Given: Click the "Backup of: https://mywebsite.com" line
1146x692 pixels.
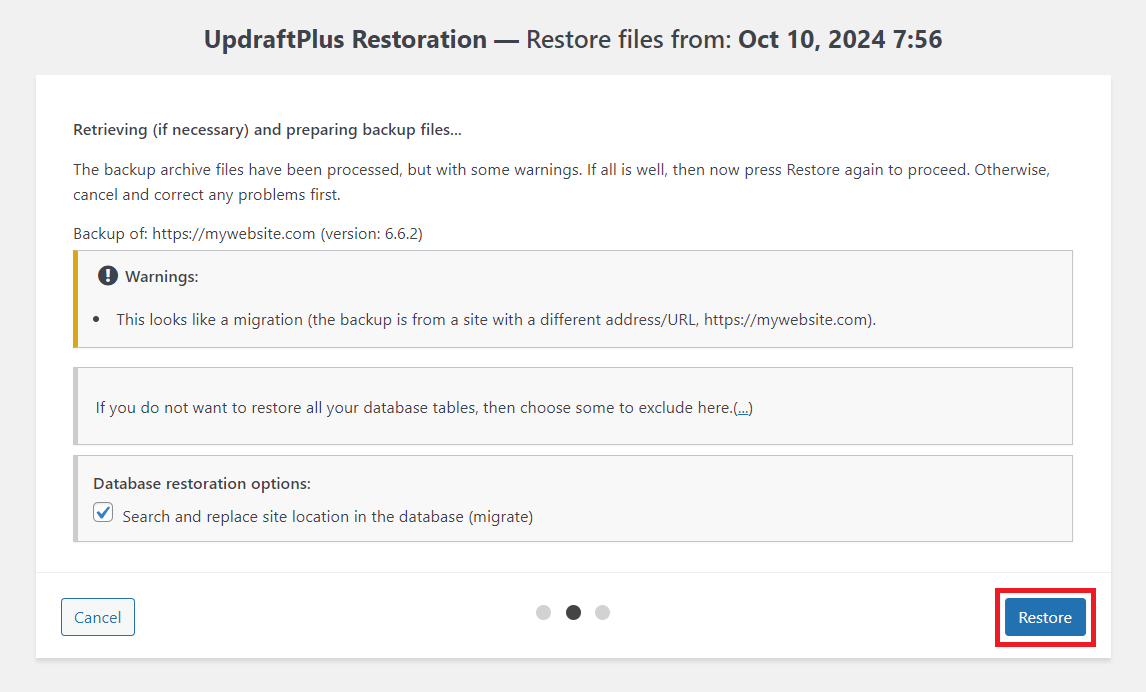Looking at the screenshot, I should click(194, 234).
